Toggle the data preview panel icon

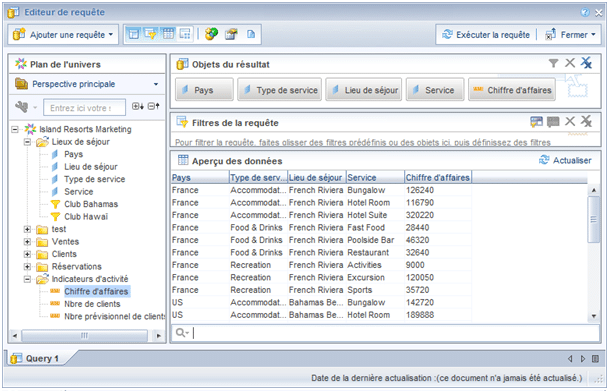pos(168,35)
